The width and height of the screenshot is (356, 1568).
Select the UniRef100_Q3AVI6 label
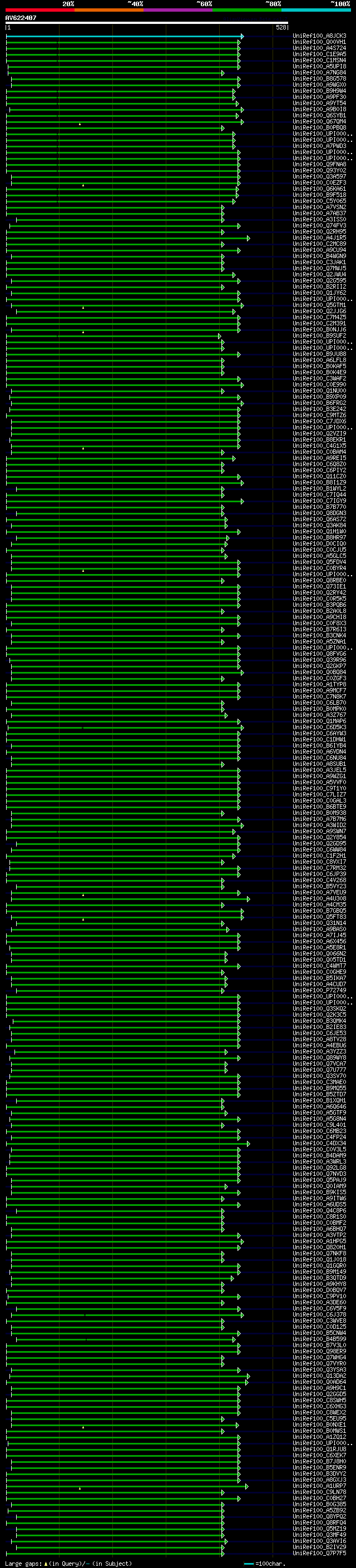click(x=319, y=1541)
